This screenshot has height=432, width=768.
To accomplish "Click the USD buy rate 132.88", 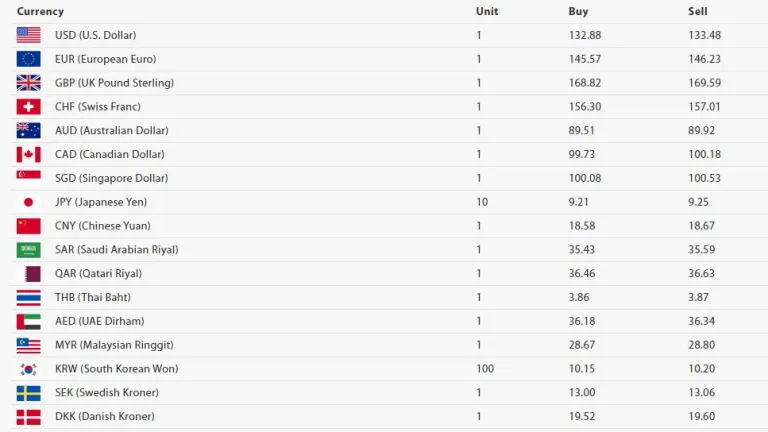I will (x=585, y=35).
